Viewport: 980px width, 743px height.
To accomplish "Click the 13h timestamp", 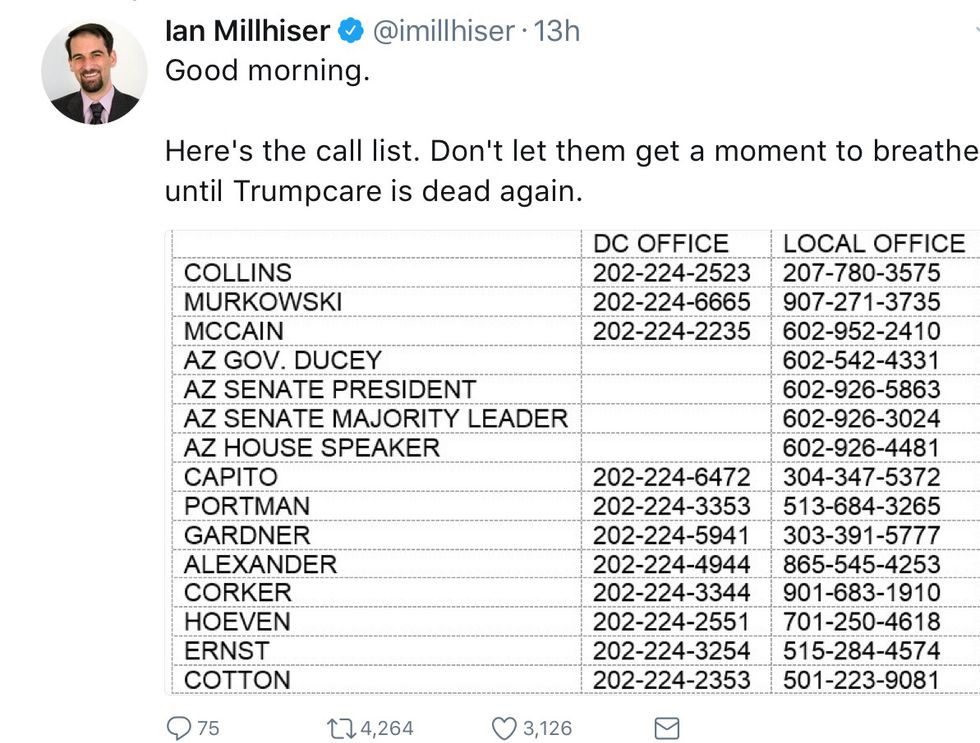I will [x=556, y=31].
